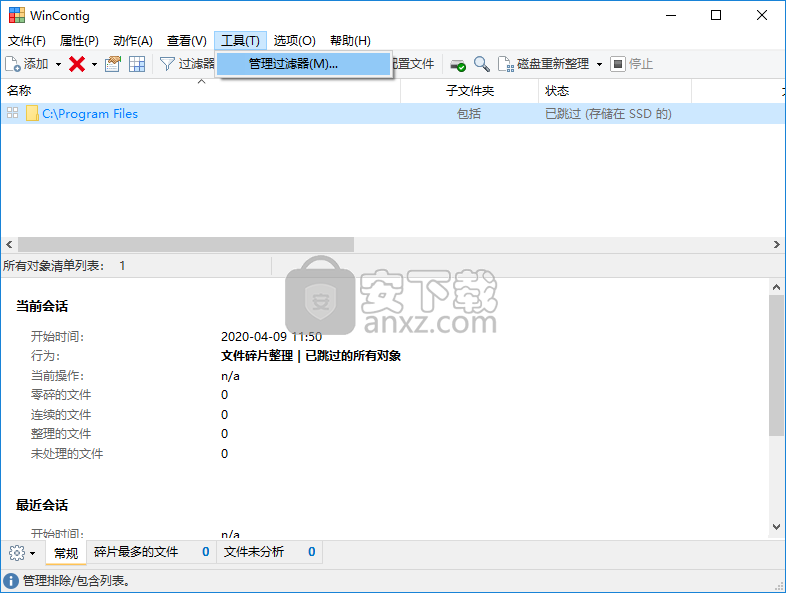Click the 停止 stop button
Screen dimensions: 786x593
pos(632,64)
